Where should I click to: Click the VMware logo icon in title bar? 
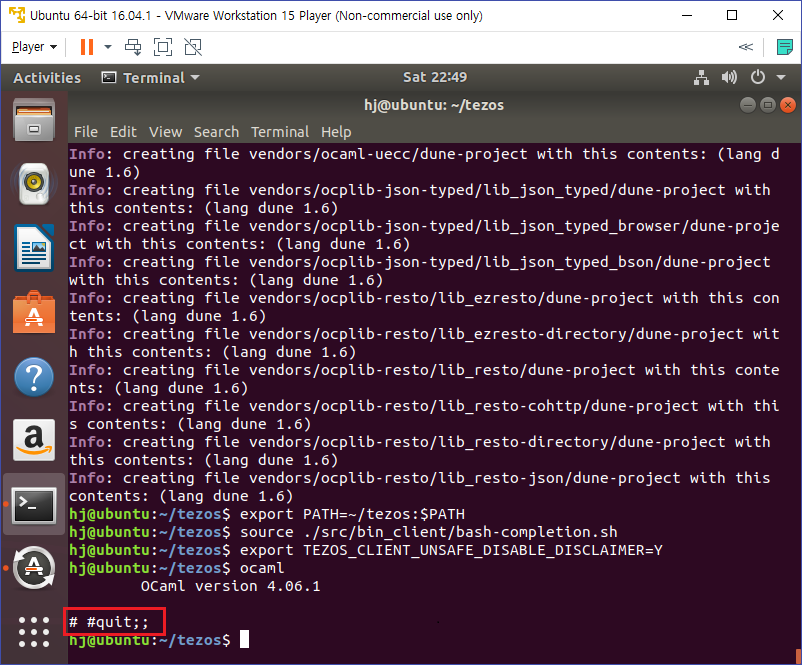coord(16,15)
